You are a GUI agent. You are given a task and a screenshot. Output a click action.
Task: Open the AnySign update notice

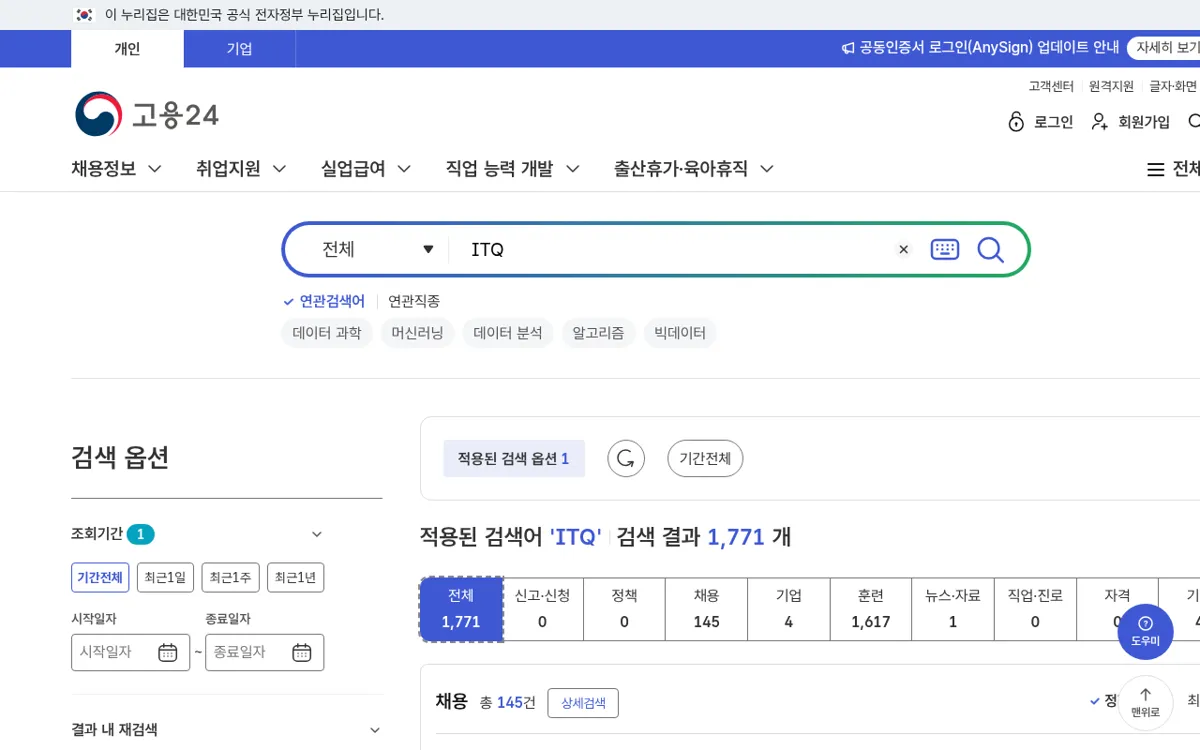(989, 48)
